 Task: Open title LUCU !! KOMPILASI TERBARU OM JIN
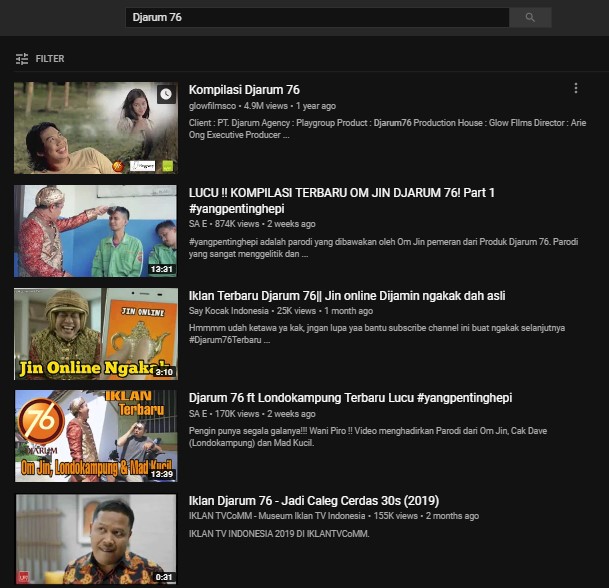point(341,200)
